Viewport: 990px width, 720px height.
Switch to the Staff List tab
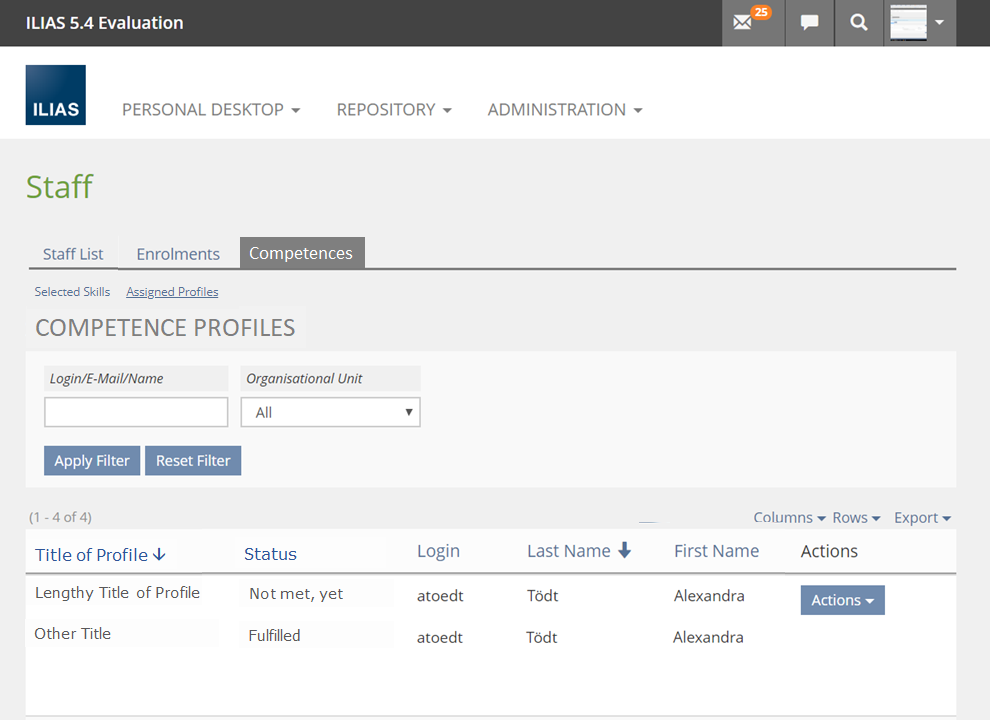(73, 254)
